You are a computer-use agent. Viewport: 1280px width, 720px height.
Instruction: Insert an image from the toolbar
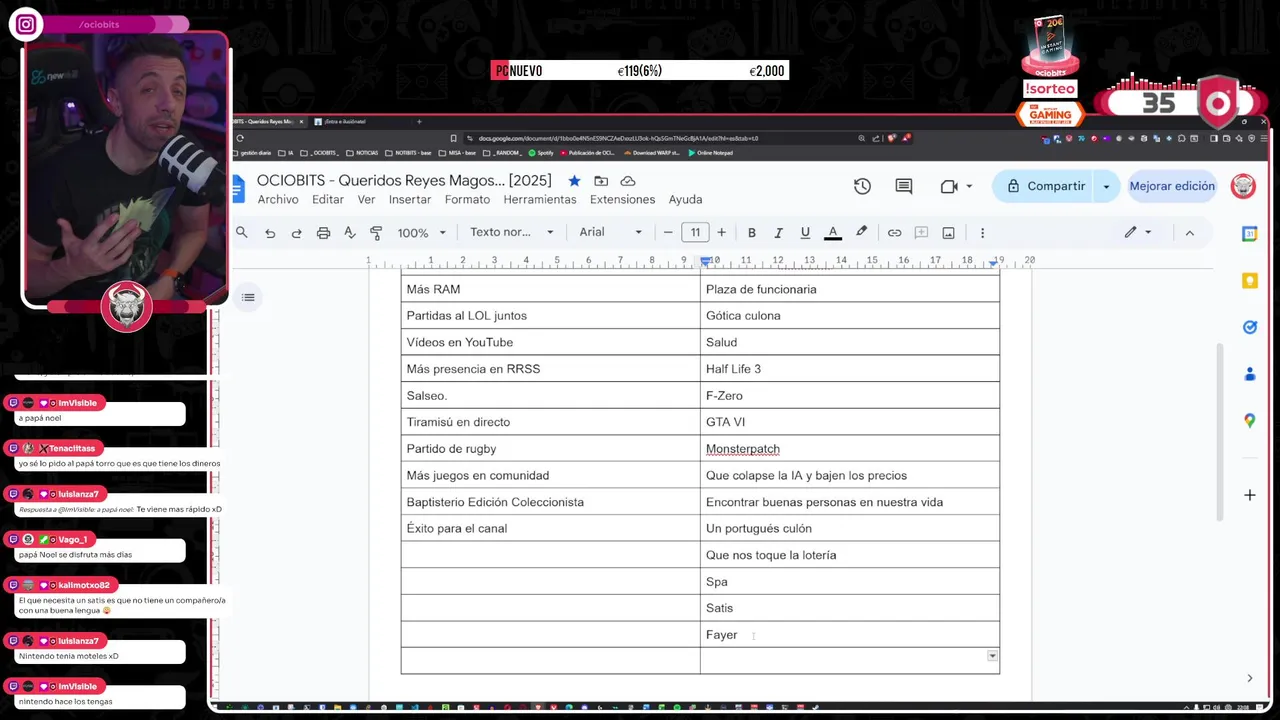948,232
